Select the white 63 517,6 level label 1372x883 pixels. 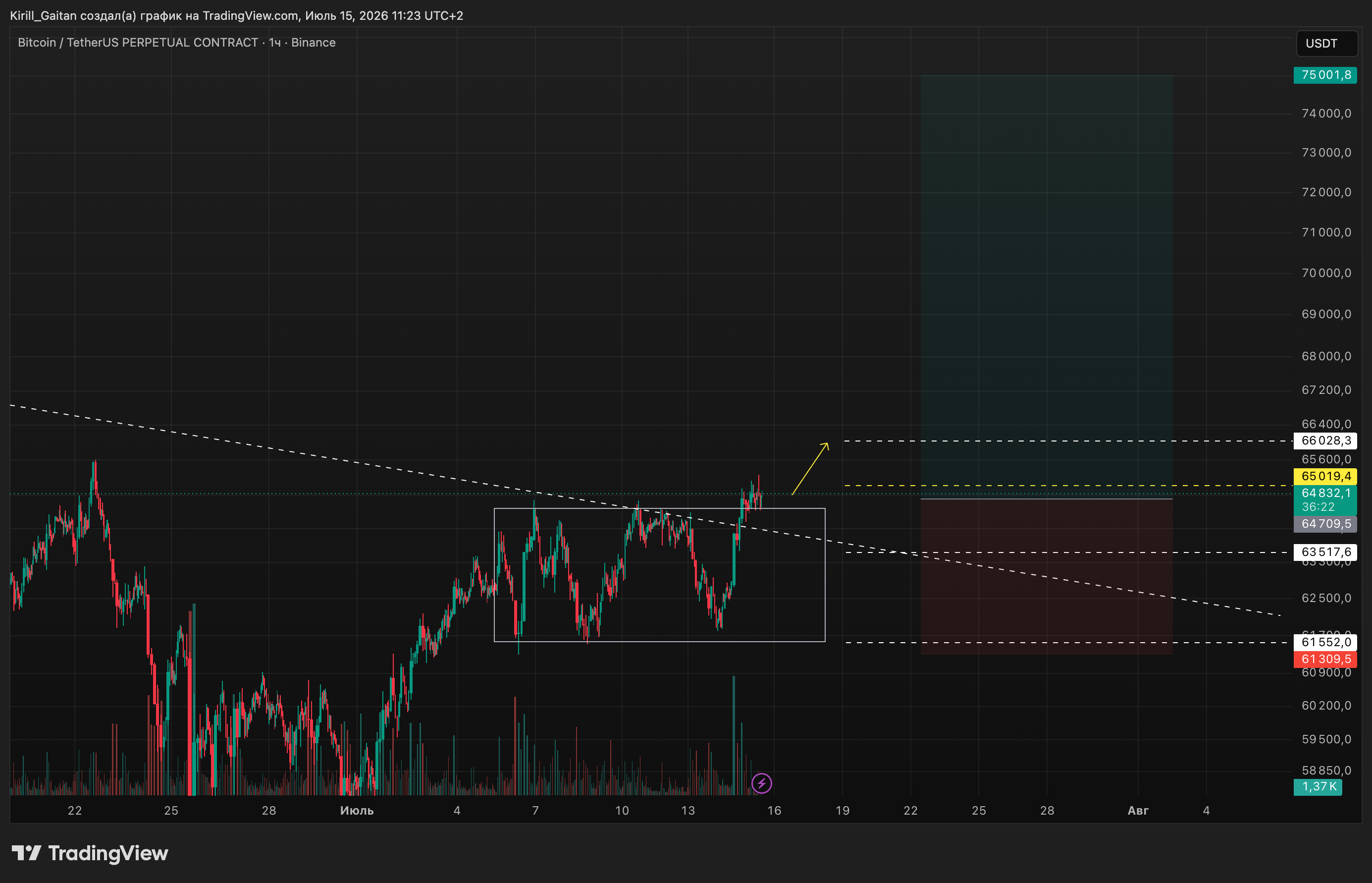point(1325,552)
